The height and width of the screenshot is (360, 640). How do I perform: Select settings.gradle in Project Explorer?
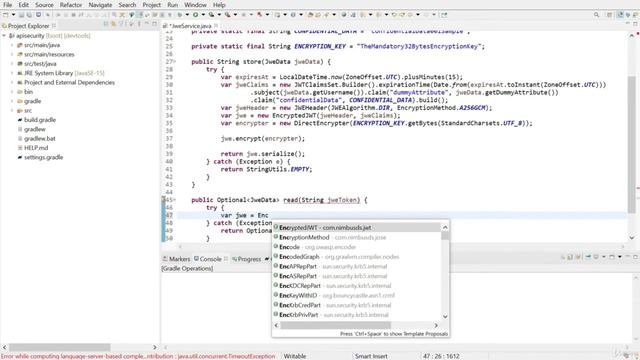point(43,157)
